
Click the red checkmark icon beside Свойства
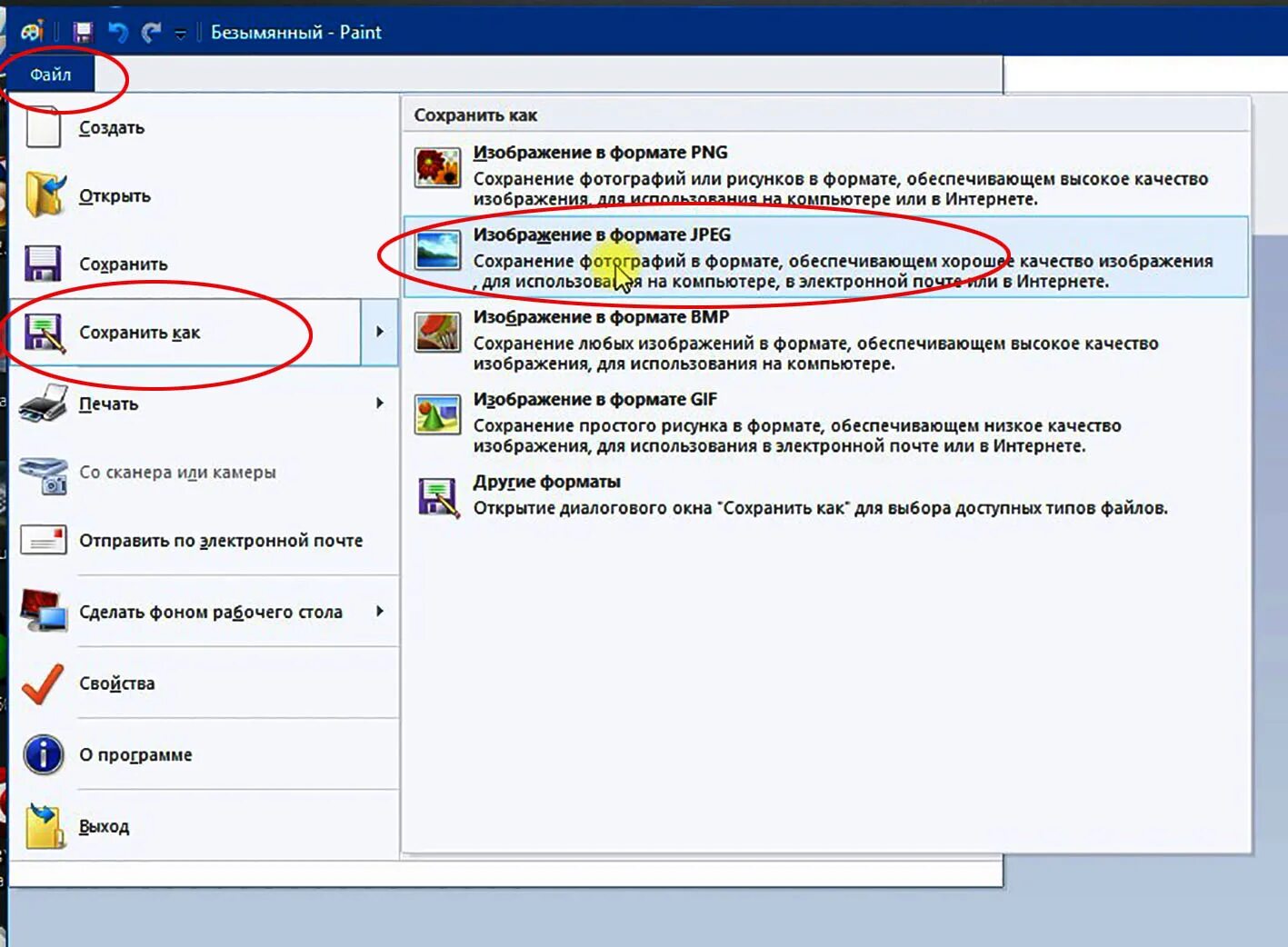click(43, 683)
